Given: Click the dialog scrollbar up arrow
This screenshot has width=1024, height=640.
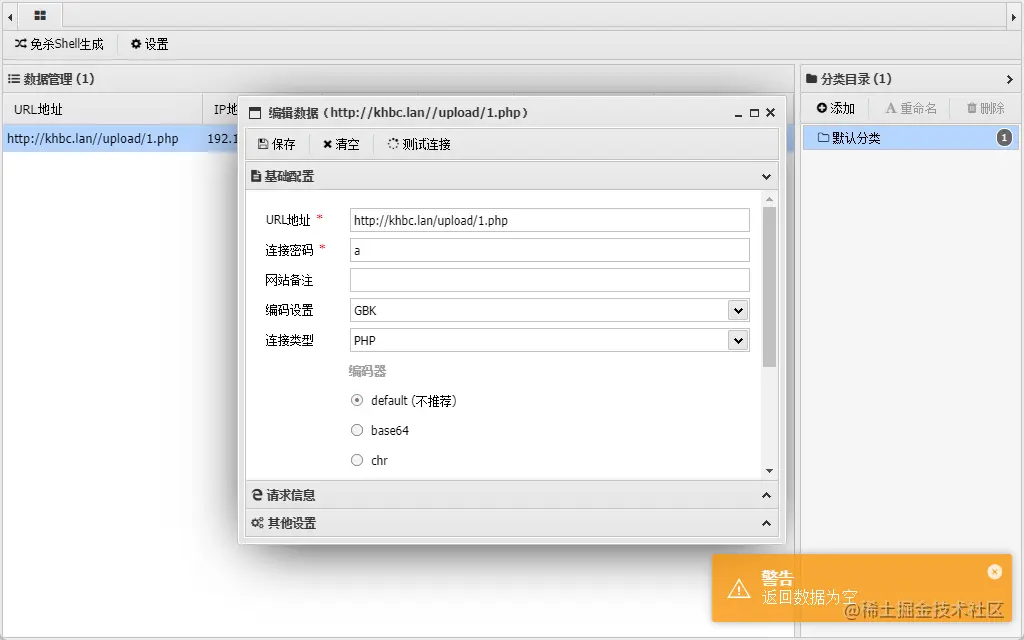Looking at the screenshot, I should click(769, 199).
